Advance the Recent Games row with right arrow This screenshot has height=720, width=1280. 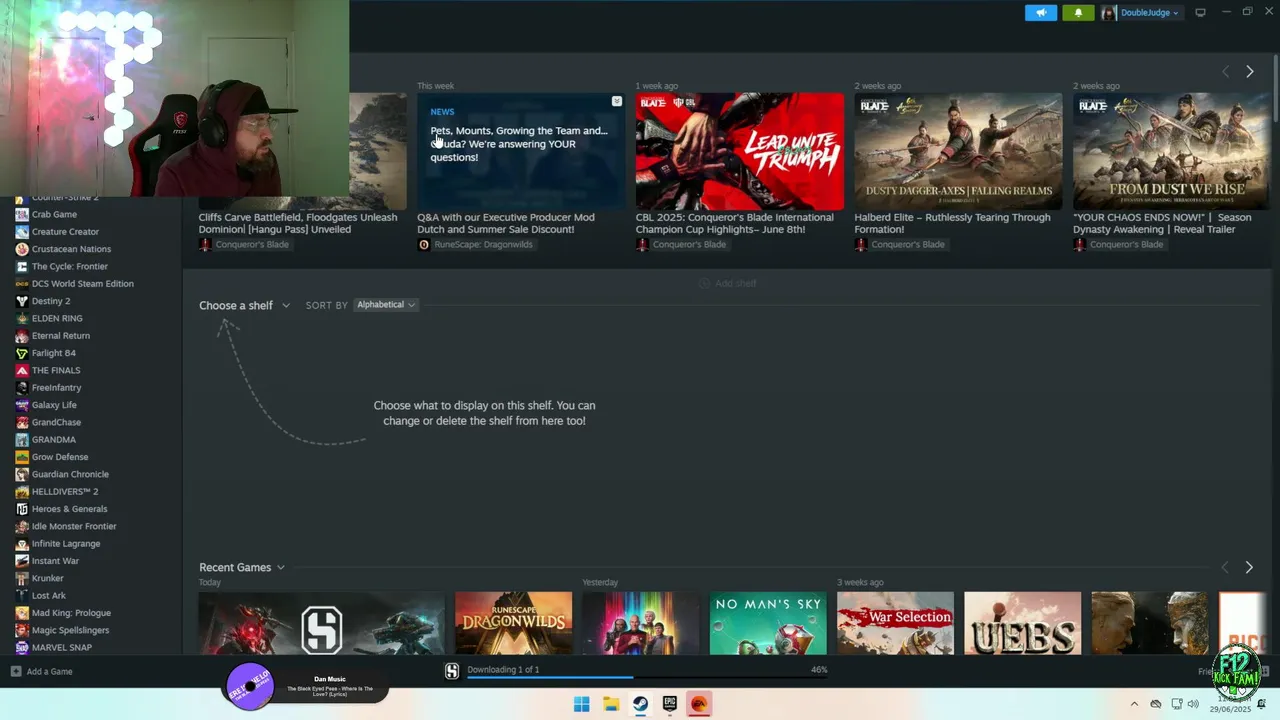pyautogui.click(x=1248, y=567)
